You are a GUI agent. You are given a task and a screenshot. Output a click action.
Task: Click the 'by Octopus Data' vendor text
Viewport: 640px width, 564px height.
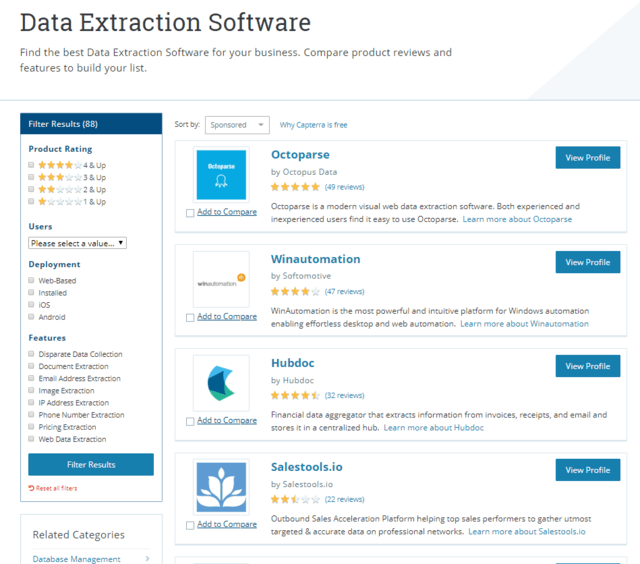pos(304,172)
